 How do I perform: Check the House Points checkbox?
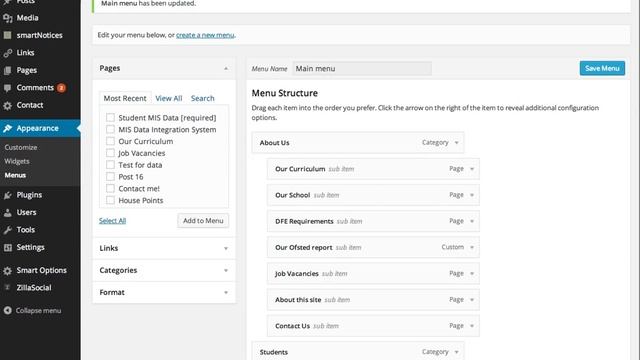[110, 200]
